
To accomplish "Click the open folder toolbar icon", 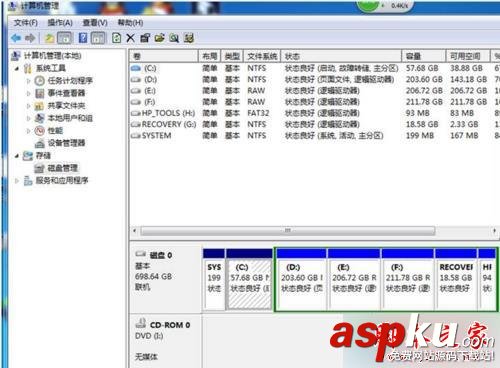I will click(159, 38).
